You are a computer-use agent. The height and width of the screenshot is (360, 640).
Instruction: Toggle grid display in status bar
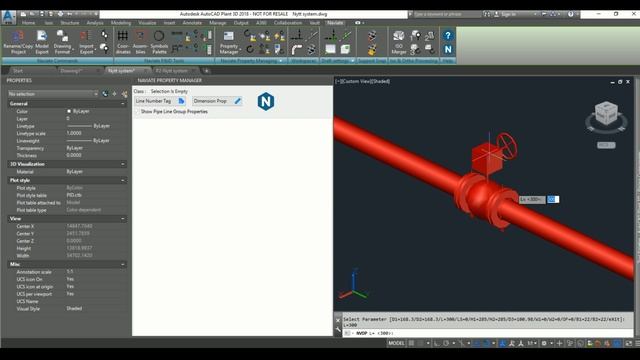click(411, 343)
